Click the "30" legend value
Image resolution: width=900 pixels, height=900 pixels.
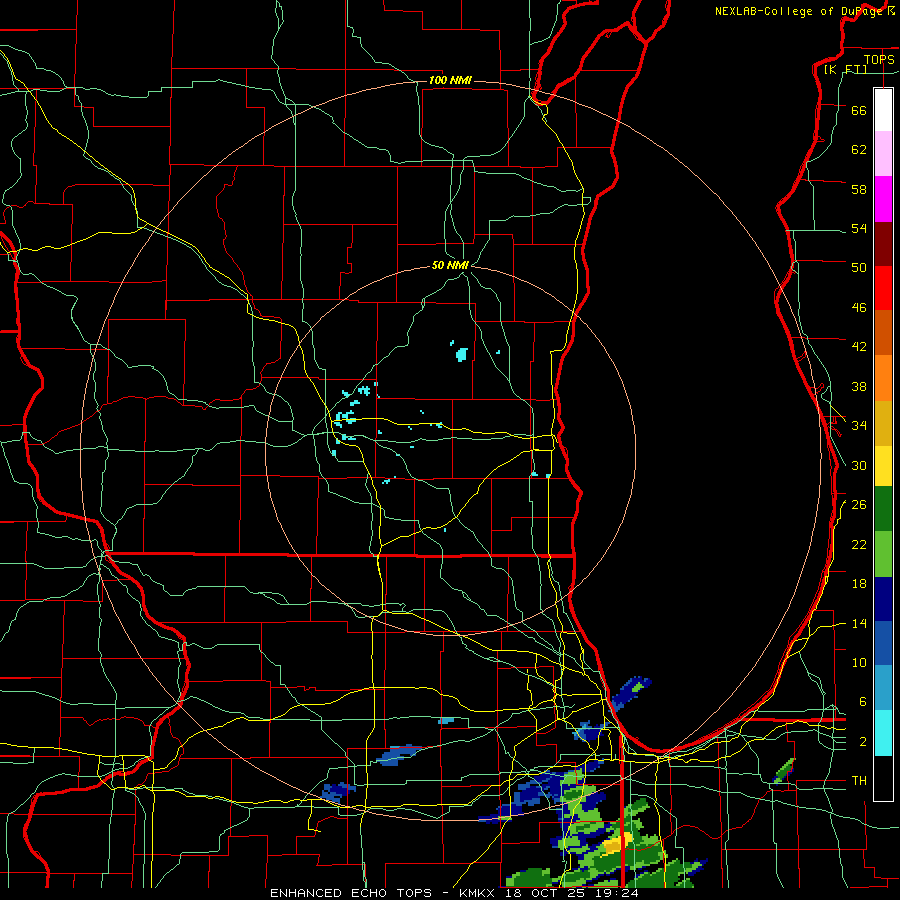(x=859, y=465)
